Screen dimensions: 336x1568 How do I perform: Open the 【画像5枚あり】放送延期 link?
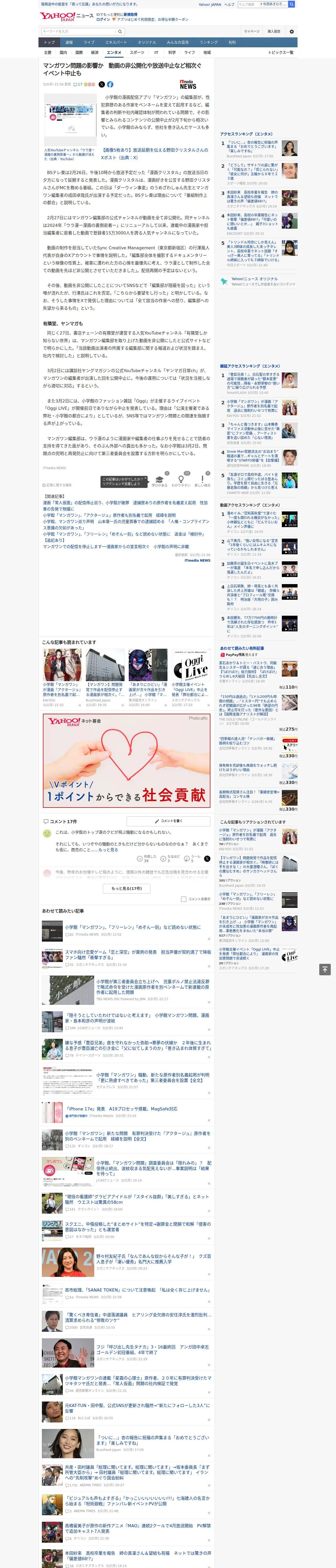(x=155, y=153)
